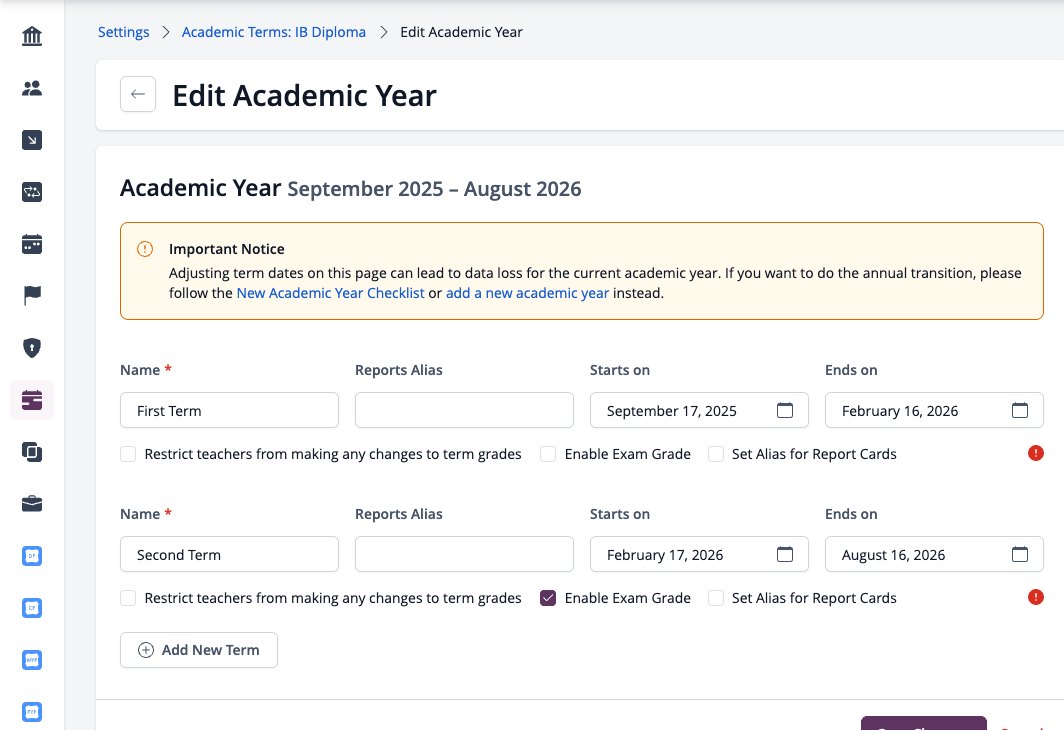Click the Add New Term button
The height and width of the screenshot is (730, 1064).
click(199, 650)
